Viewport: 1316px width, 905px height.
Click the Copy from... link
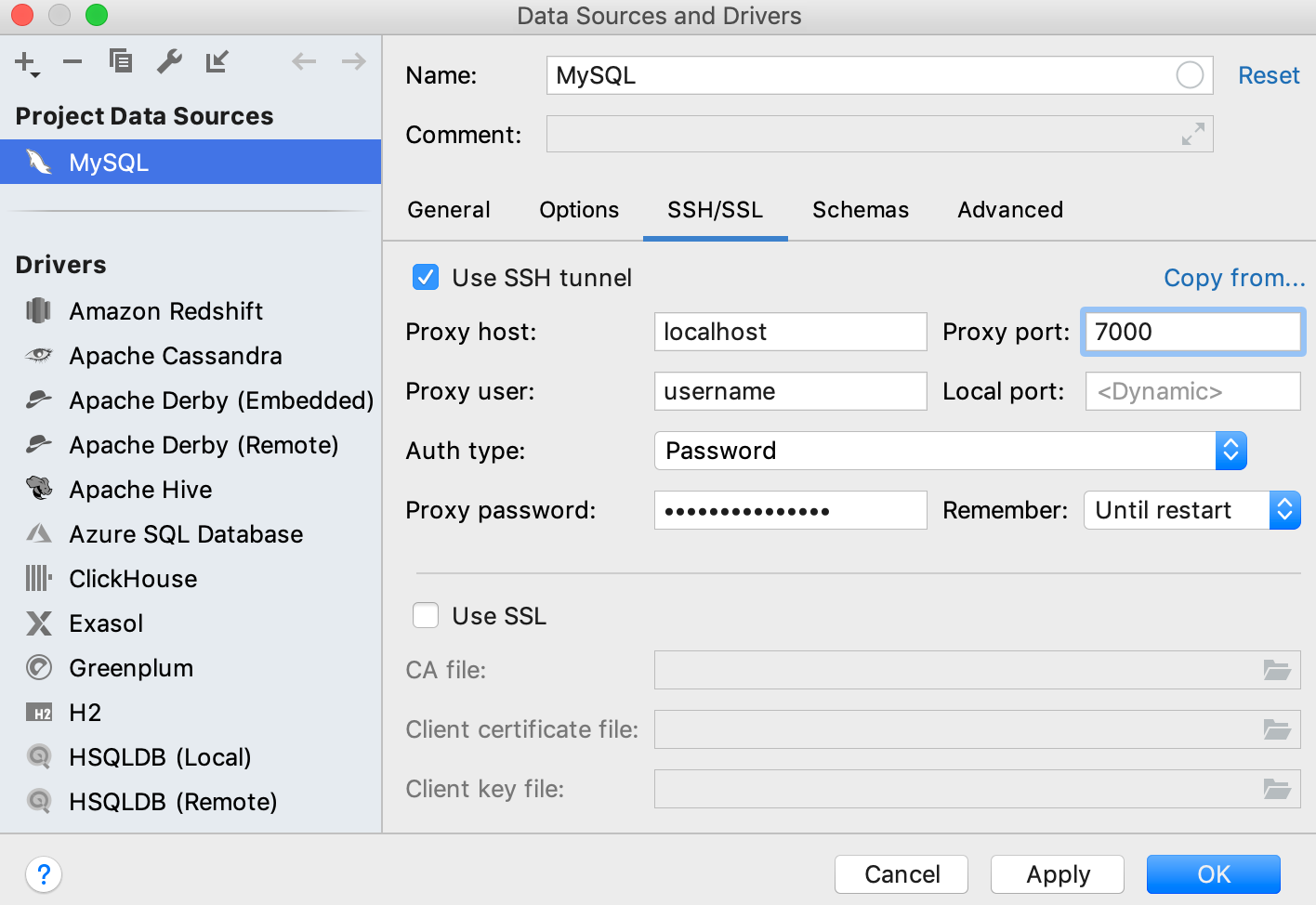click(1234, 278)
